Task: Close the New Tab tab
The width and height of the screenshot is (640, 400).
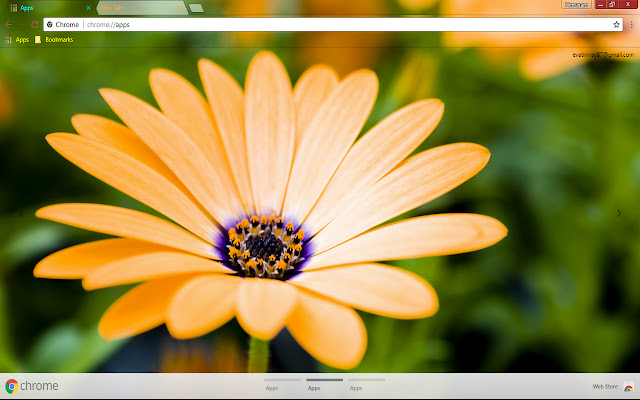Action: pyautogui.click(x=179, y=8)
